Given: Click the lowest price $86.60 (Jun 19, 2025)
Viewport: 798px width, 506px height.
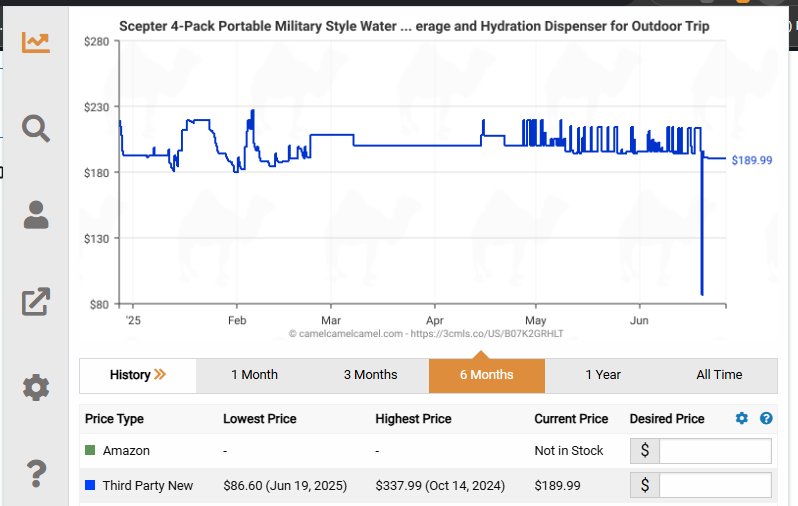Looking at the screenshot, I should tap(285, 486).
